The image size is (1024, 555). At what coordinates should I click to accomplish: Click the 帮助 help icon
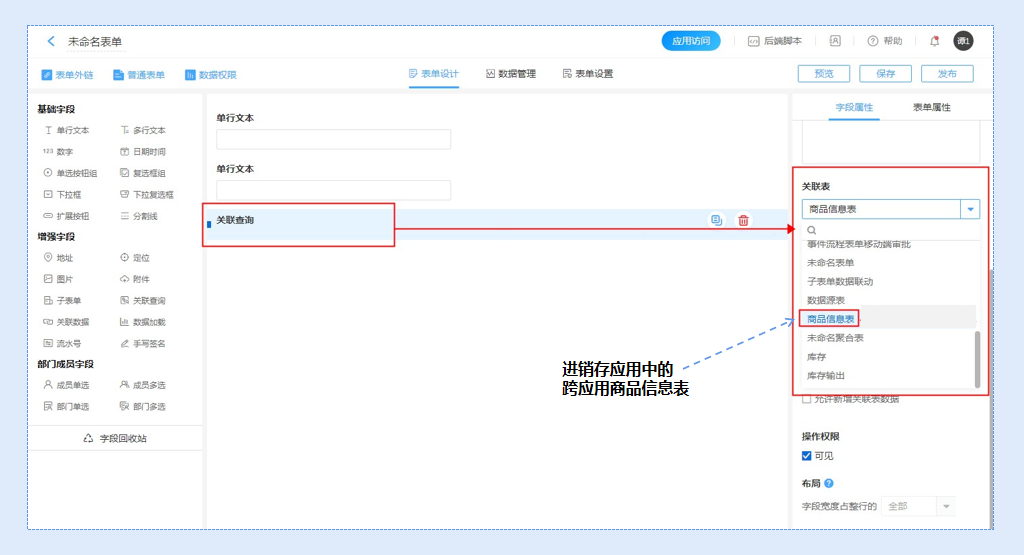coord(873,41)
